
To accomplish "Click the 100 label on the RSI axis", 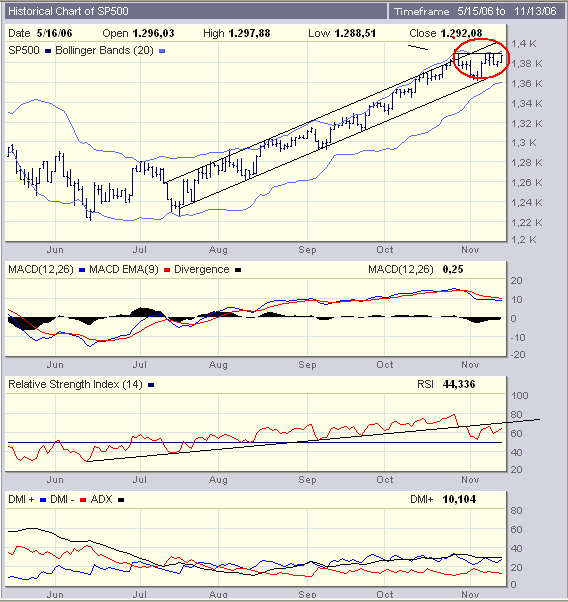I will [x=520, y=396].
